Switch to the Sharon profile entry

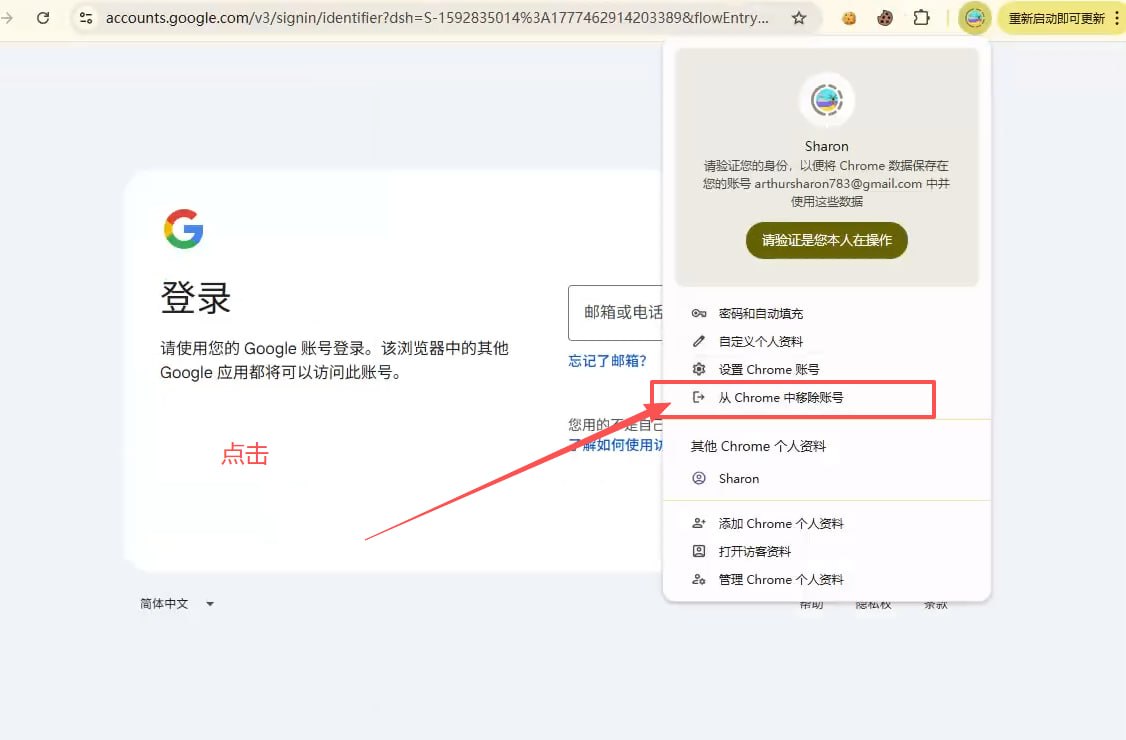tap(738, 479)
